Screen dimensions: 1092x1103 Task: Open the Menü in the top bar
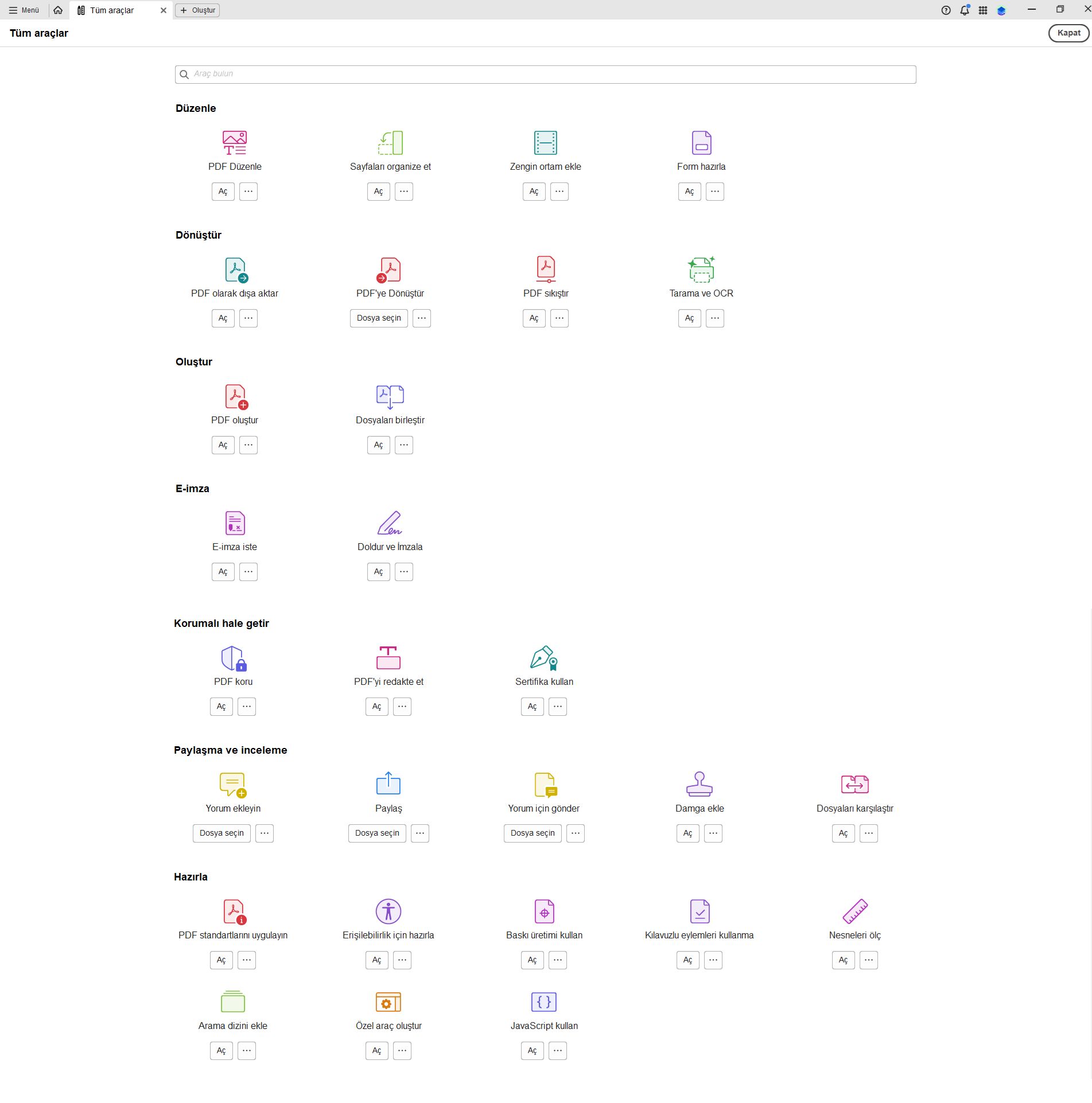[24, 10]
